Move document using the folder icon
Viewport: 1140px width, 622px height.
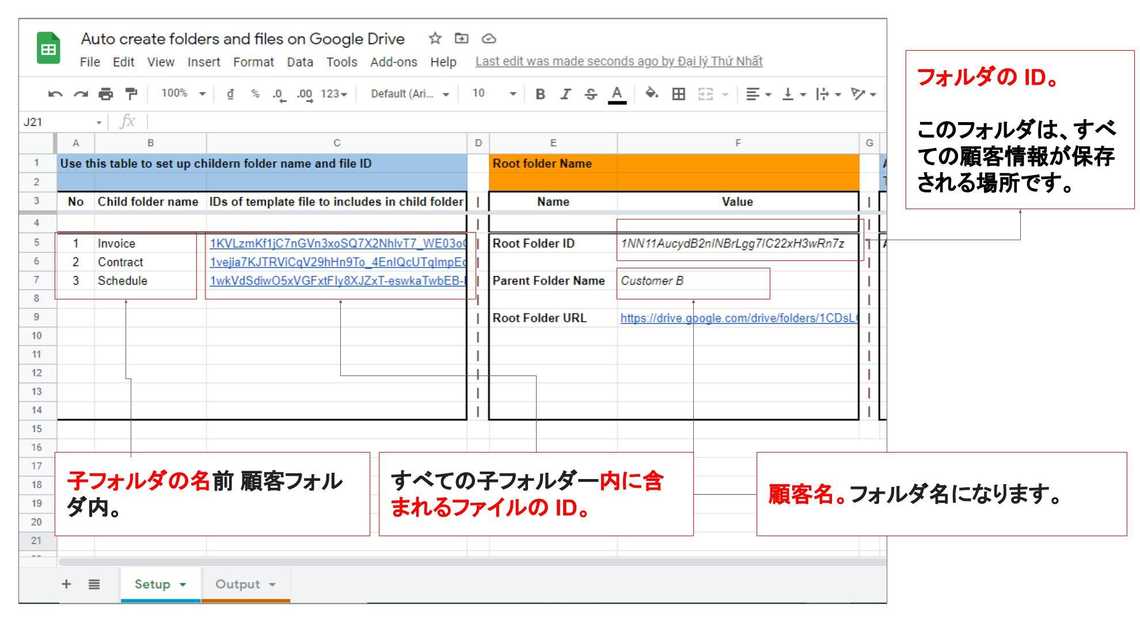click(462, 39)
